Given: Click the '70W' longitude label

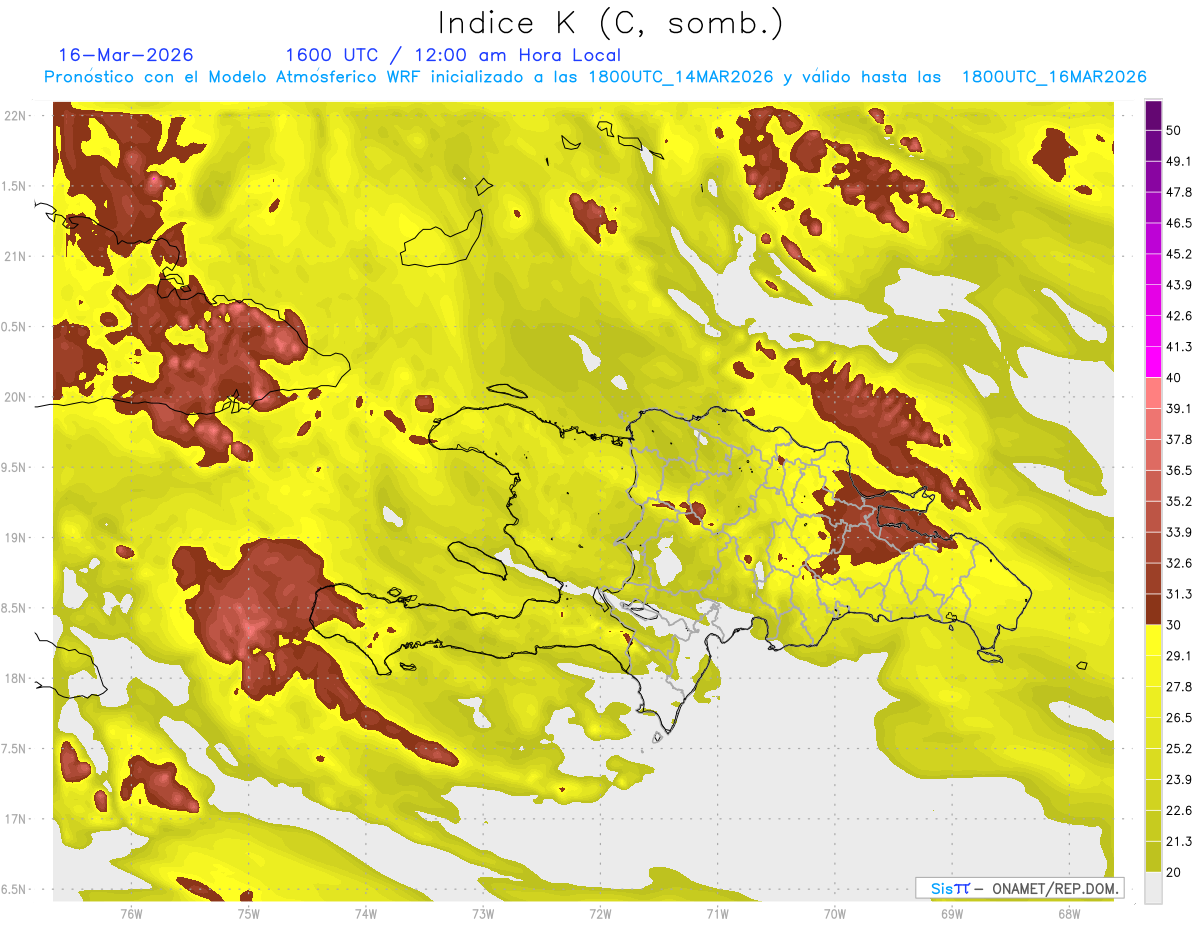Looking at the screenshot, I should click(x=835, y=913).
